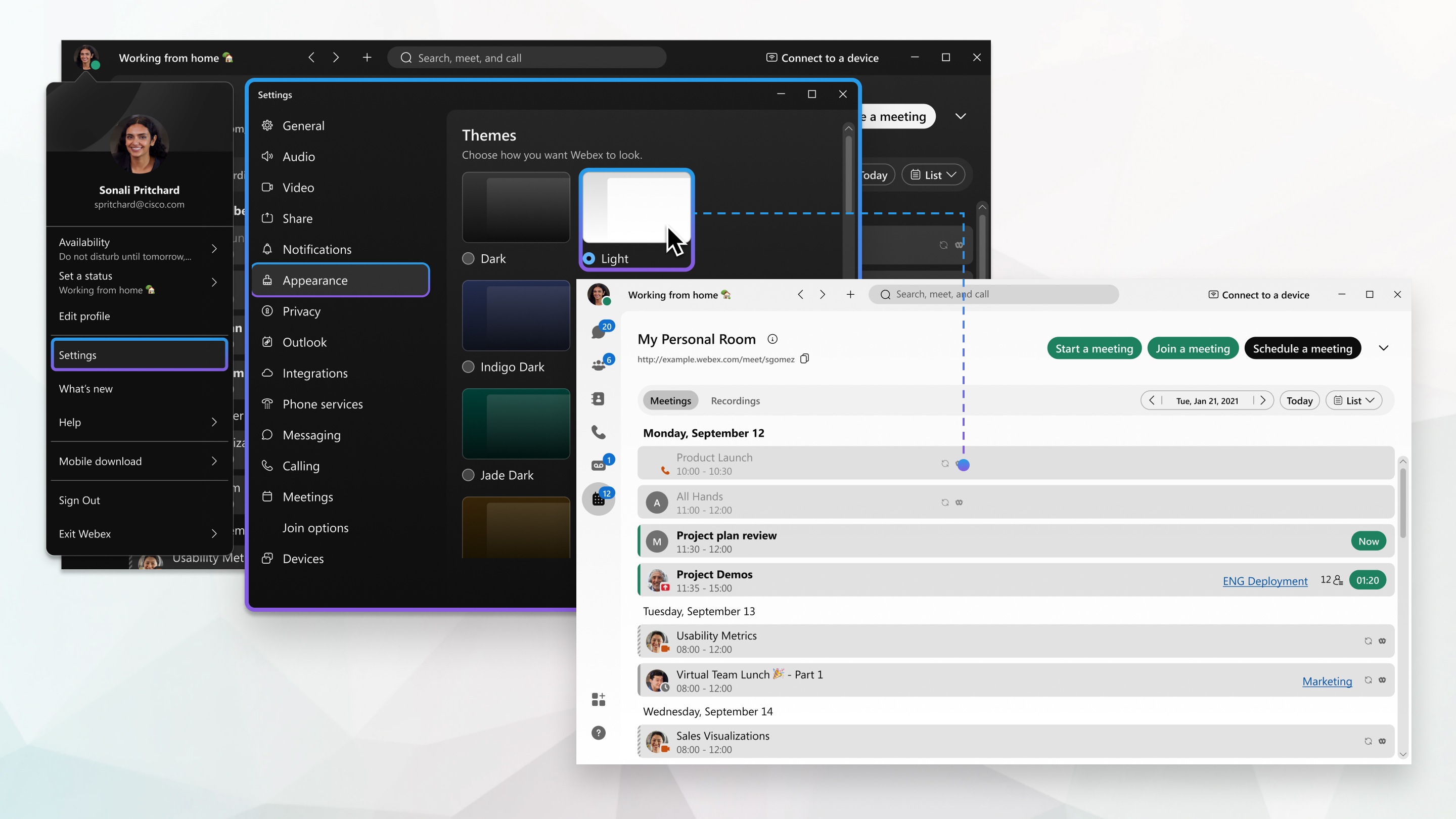
Task: Select the Calling phone icon
Action: [x=599, y=432]
